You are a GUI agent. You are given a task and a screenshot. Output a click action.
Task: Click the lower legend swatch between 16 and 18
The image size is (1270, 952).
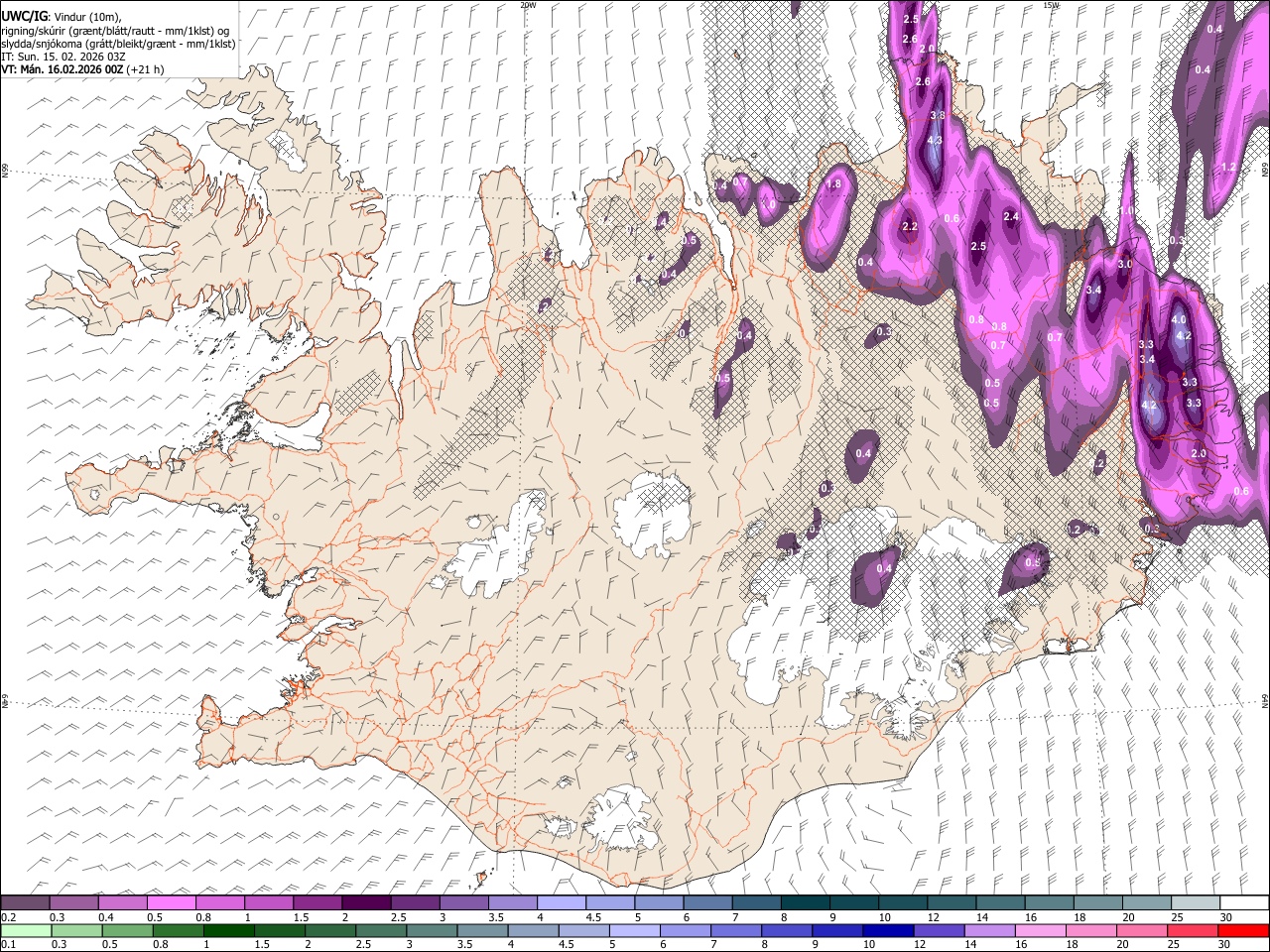pos(1042,930)
